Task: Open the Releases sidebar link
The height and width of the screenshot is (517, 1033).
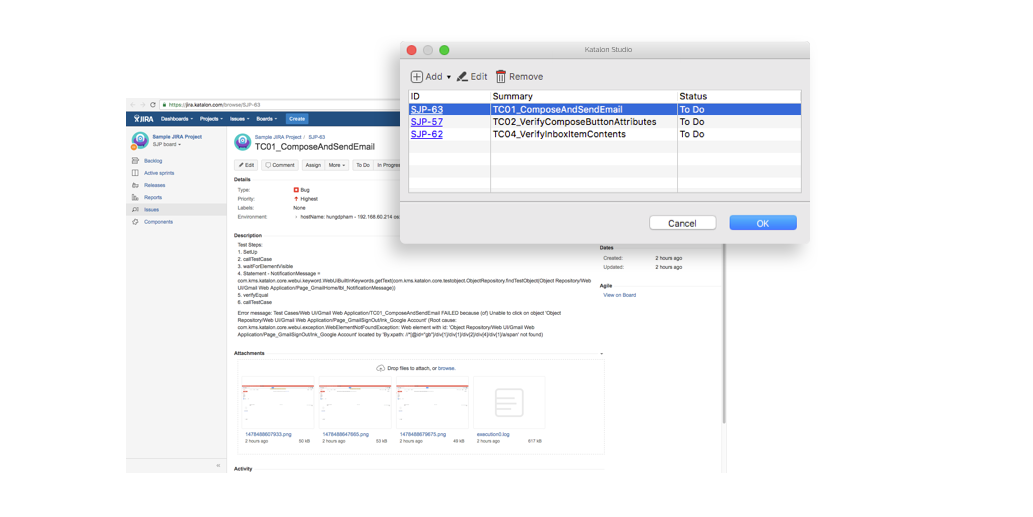Action: (x=154, y=185)
